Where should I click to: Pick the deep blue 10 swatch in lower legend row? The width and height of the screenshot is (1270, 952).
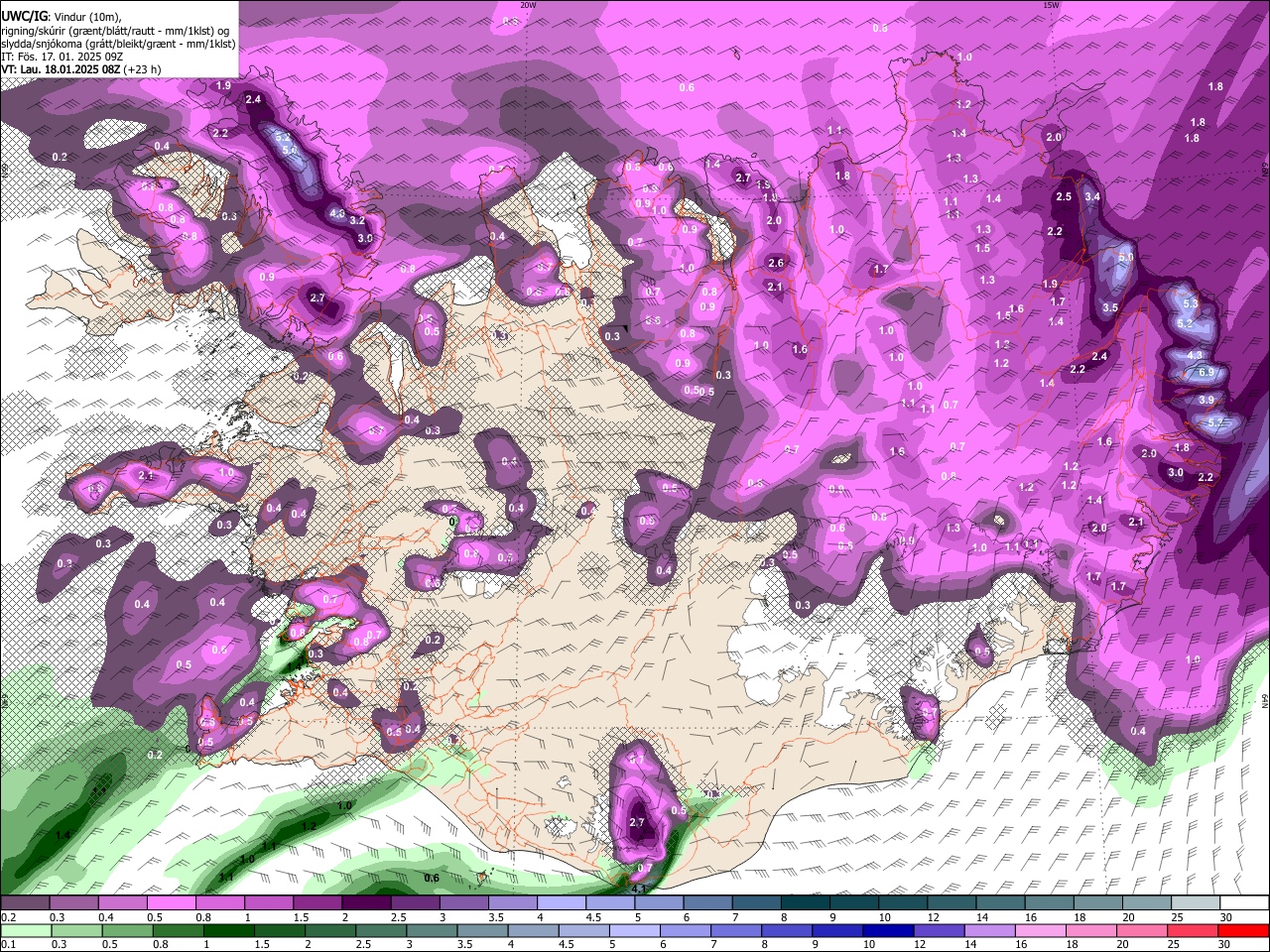(x=888, y=931)
